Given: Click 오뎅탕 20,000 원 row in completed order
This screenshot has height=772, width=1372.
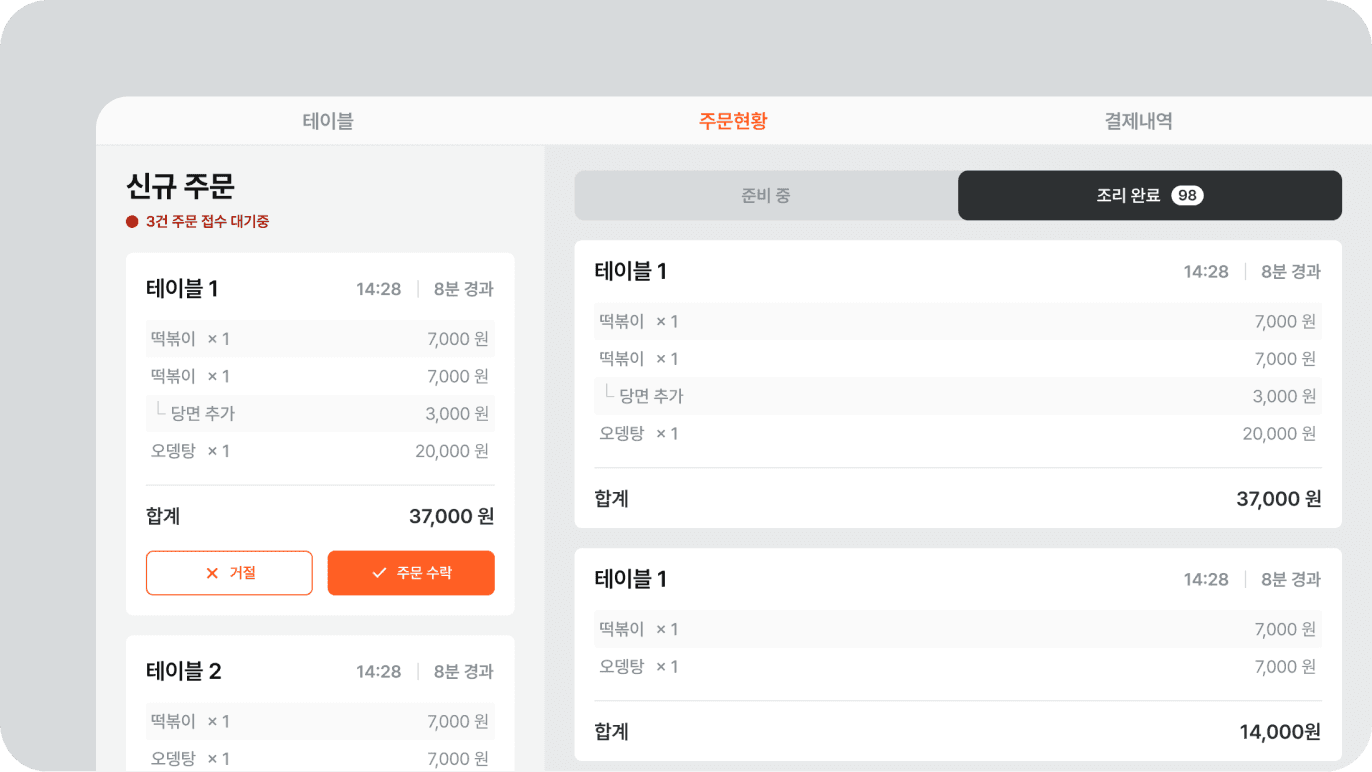Looking at the screenshot, I should [958, 433].
